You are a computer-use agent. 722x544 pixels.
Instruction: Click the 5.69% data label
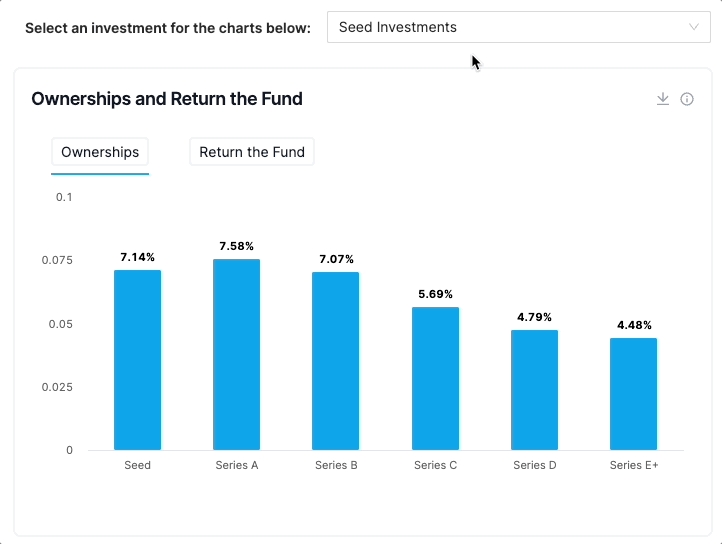435,294
